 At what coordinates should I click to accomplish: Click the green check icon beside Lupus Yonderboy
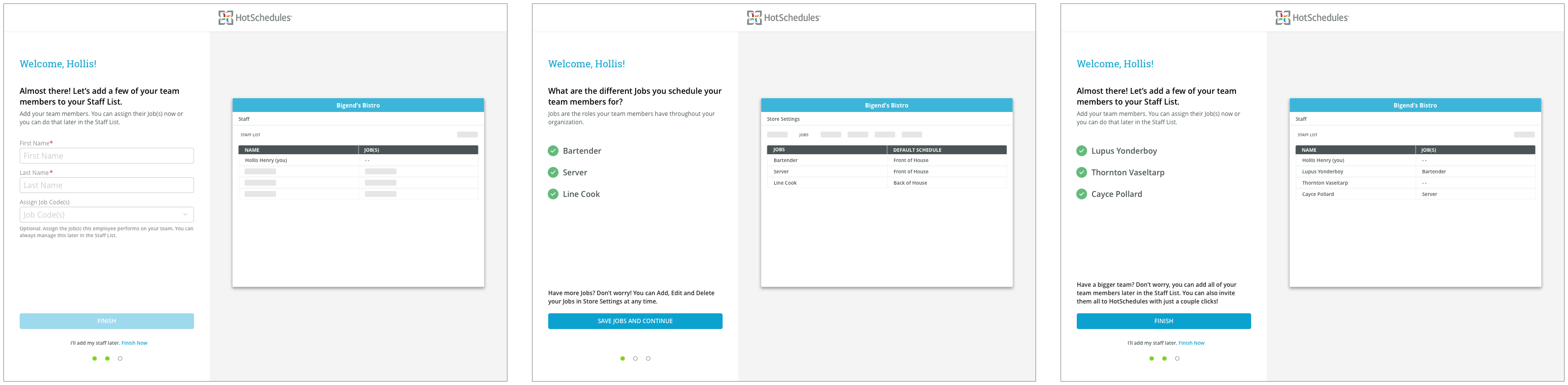[1082, 151]
